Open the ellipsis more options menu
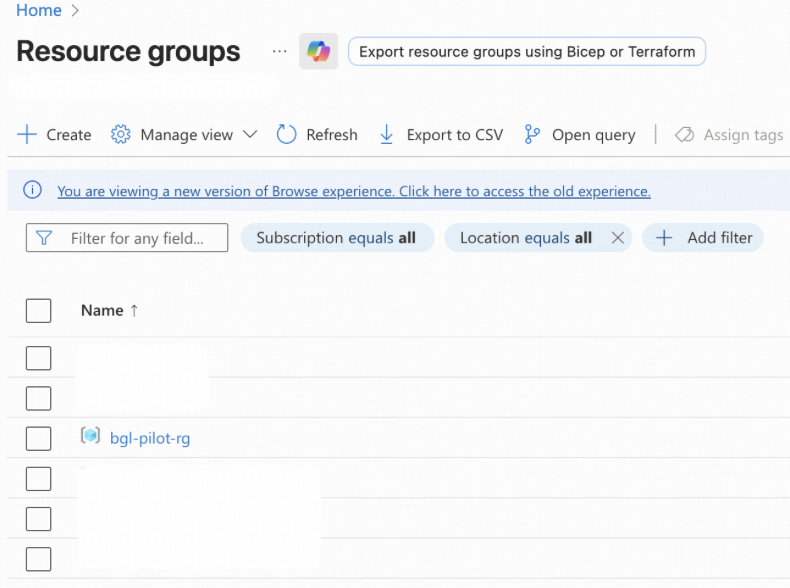This screenshot has height=588, width=790. (279, 51)
